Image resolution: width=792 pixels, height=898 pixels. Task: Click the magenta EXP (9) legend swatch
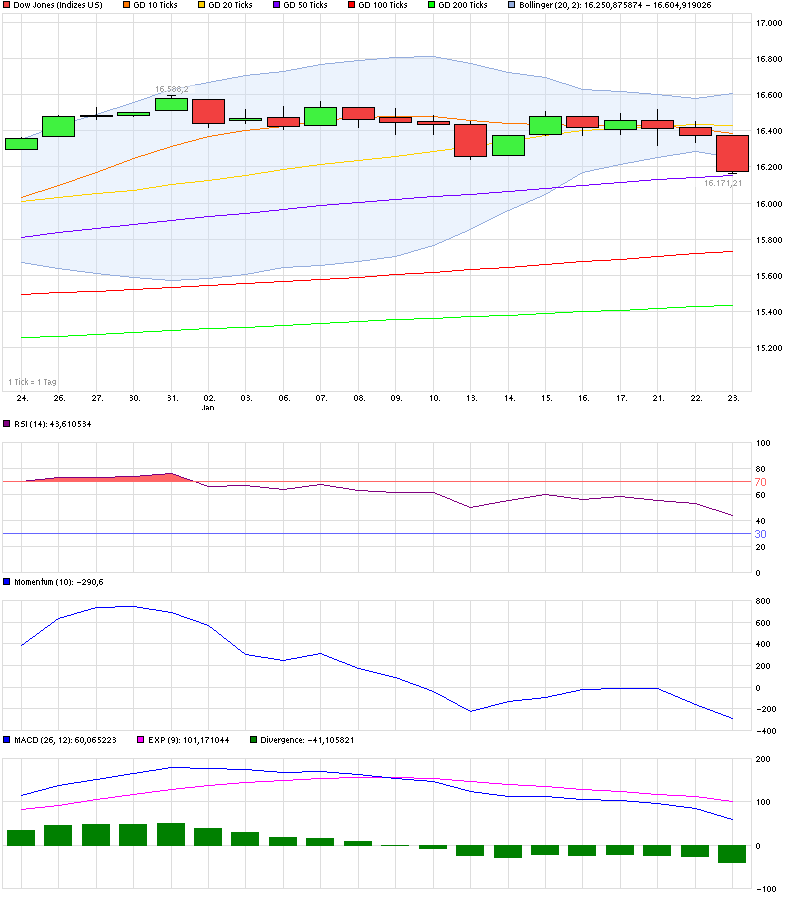tap(141, 740)
